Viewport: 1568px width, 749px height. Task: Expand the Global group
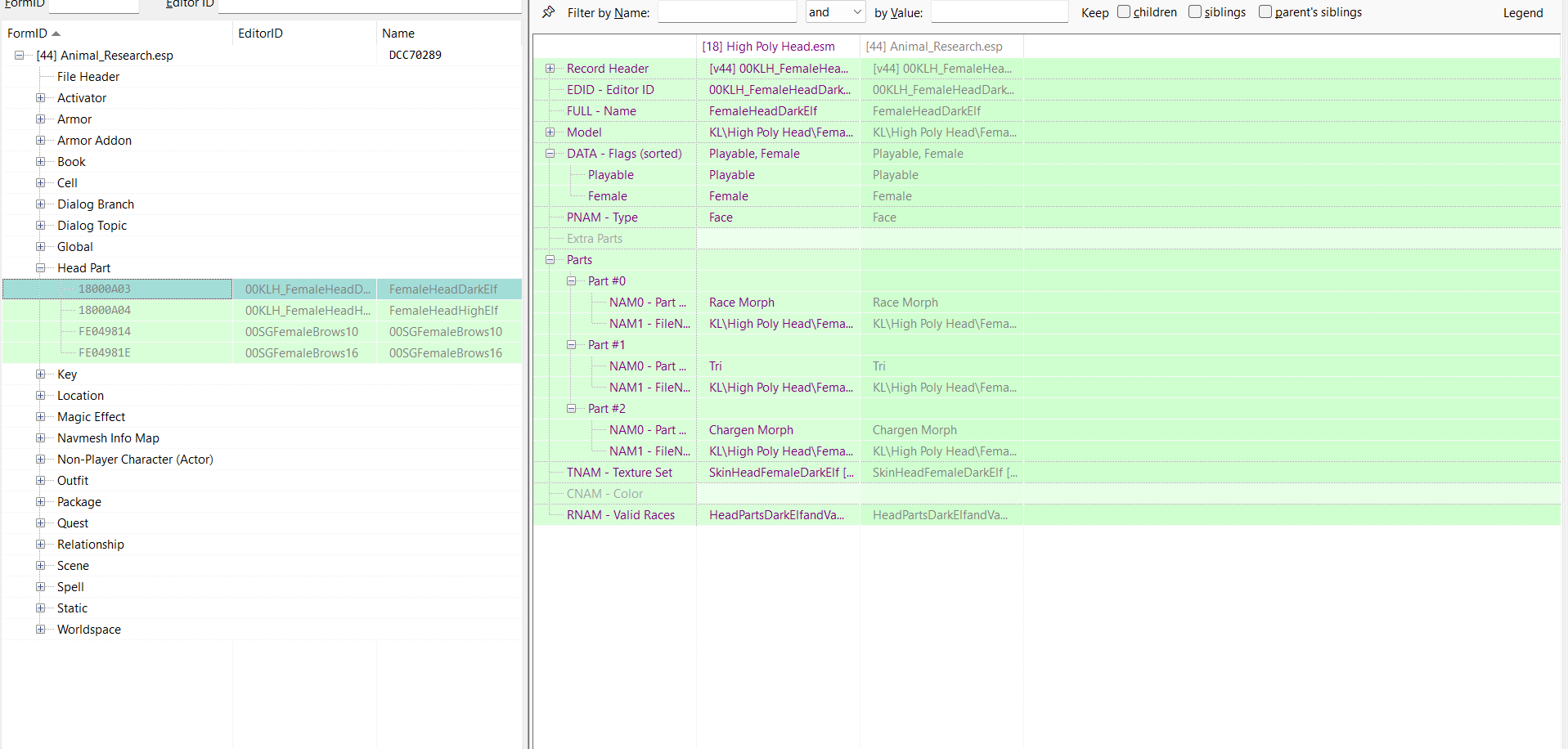pyautogui.click(x=40, y=247)
